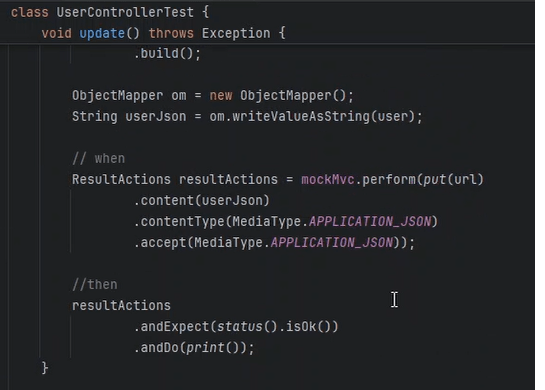Image resolution: width=545 pixels, height=390 pixels.
Task: Click APPLICATION_JSON constant in the contentType line
Action: tap(370, 221)
